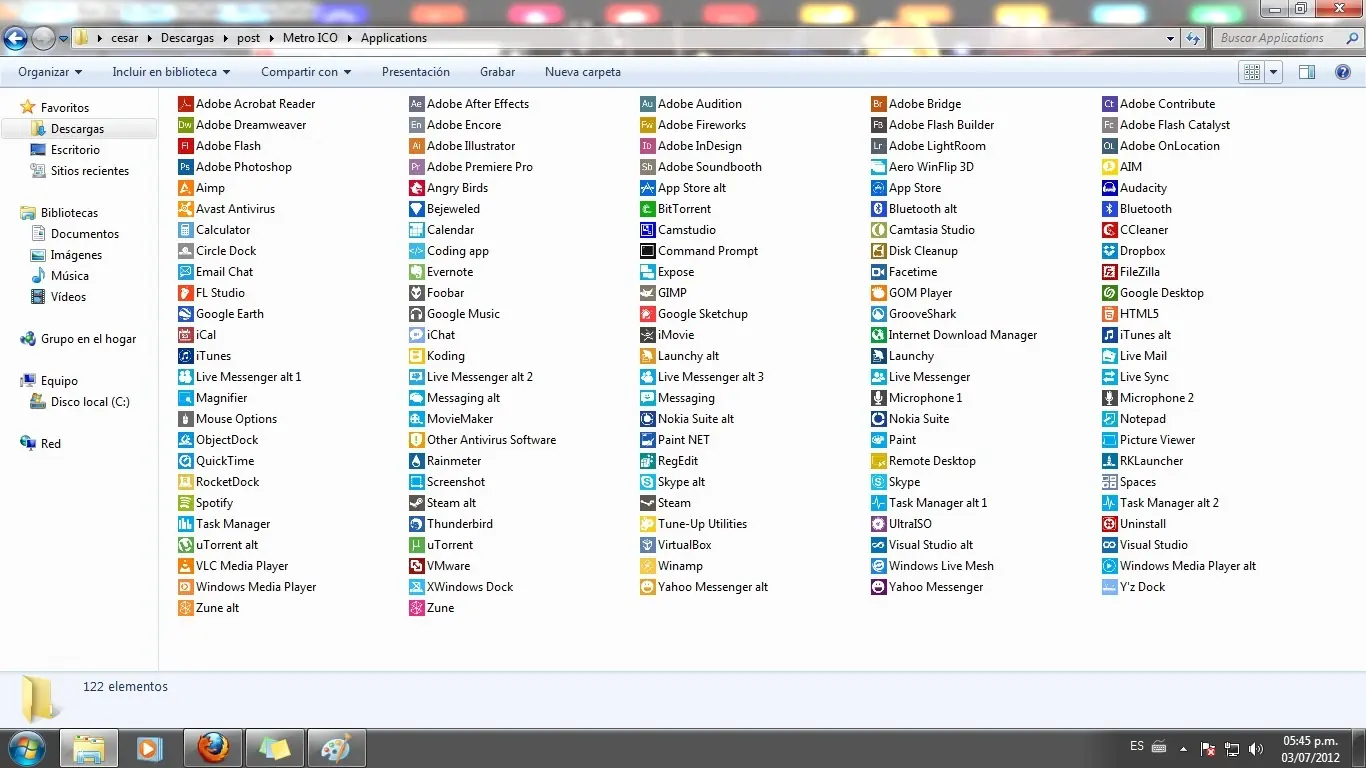Select the Spotify icon file
This screenshot has width=1366, height=768.
pyautogui.click(x=214, y=503)
